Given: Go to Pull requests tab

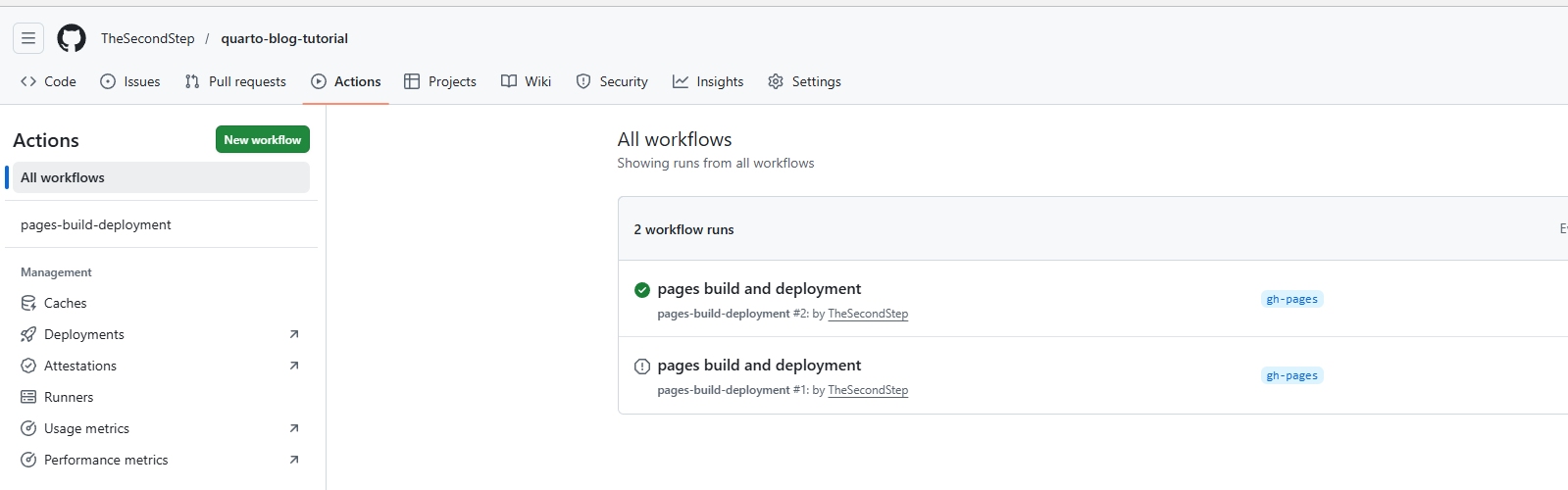Looking at the screenshot, I should 235,81.
